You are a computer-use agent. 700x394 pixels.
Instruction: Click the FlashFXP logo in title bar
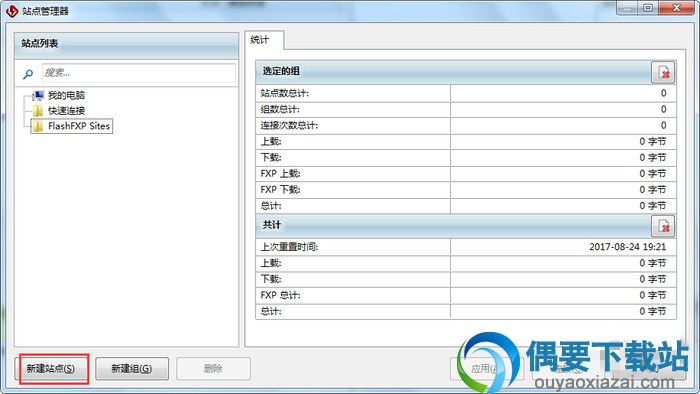click(12, 11)
